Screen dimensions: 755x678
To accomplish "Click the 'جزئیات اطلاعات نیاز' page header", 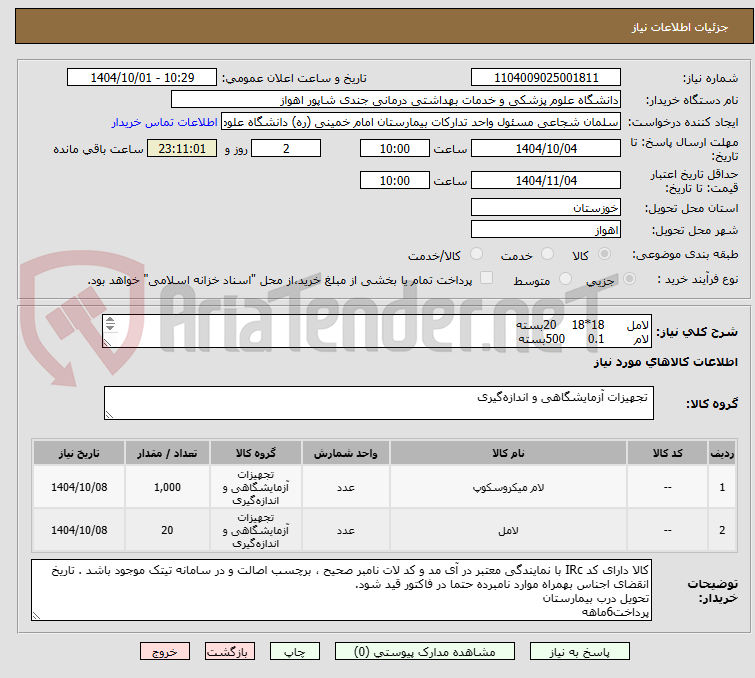I will pyautogui.click(x=679, y=27).
